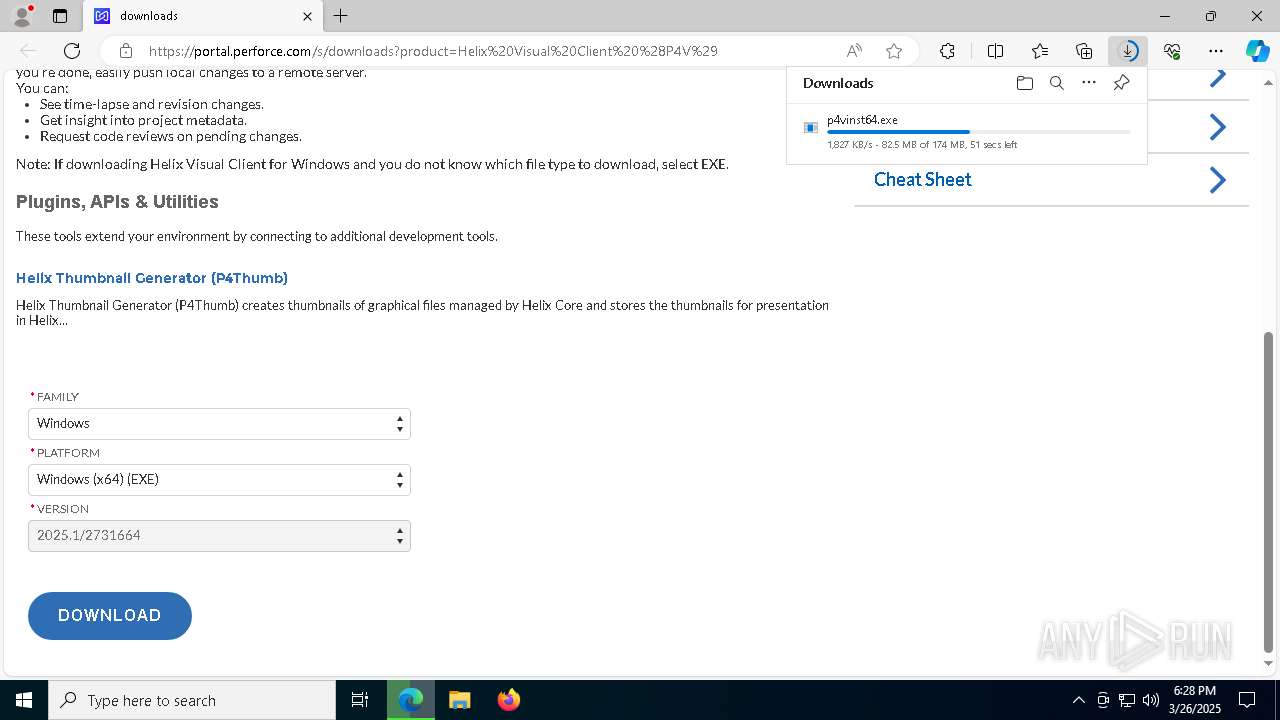Open Edge Settings and more menu
Image resolution: width=1280 pixels, height=720 pixels.
[x=1216, y=51]
